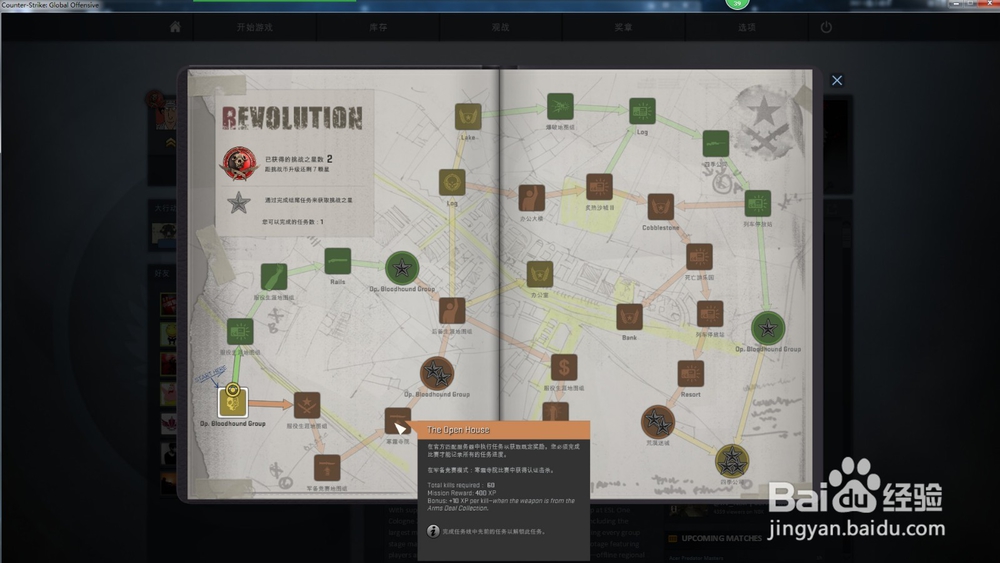
Task: Click the Operation Bloodhound coin emblem
Action: point(239,163)
